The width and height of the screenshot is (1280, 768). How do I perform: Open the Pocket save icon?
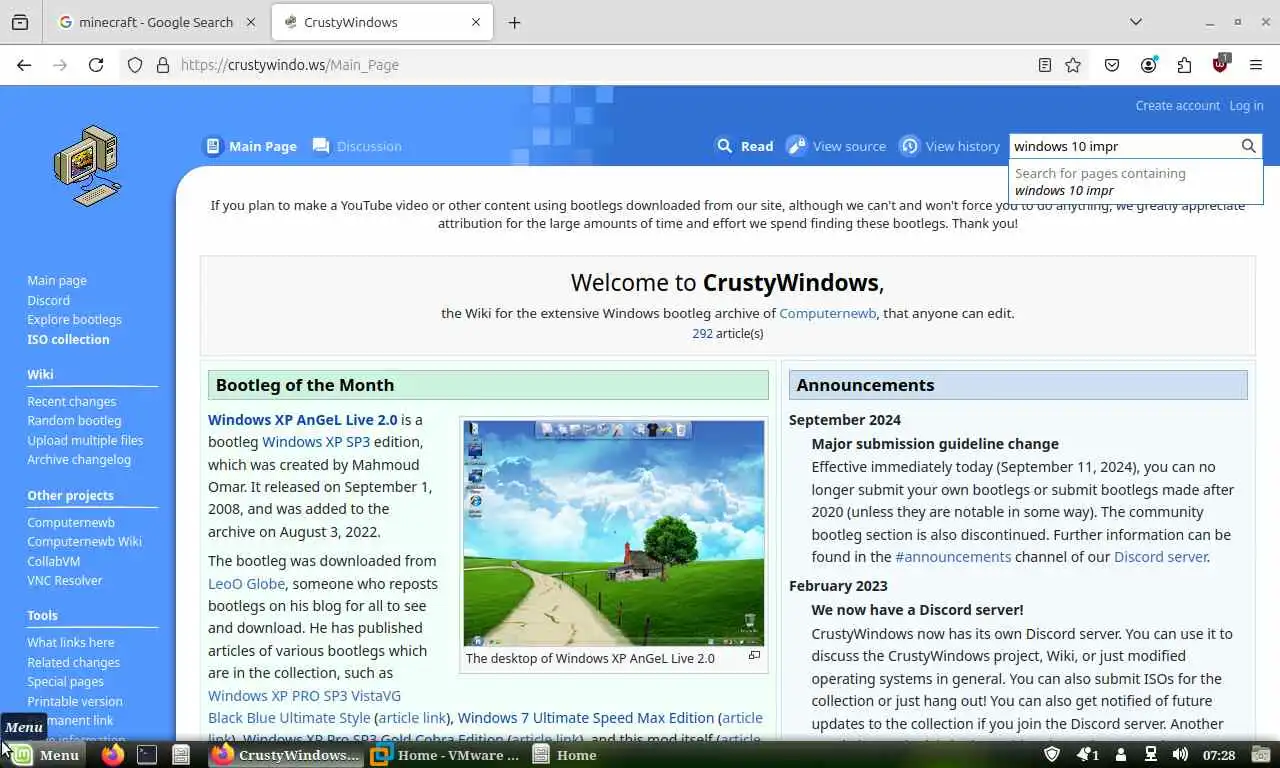pyautogui.click(x=1112, y=65)
